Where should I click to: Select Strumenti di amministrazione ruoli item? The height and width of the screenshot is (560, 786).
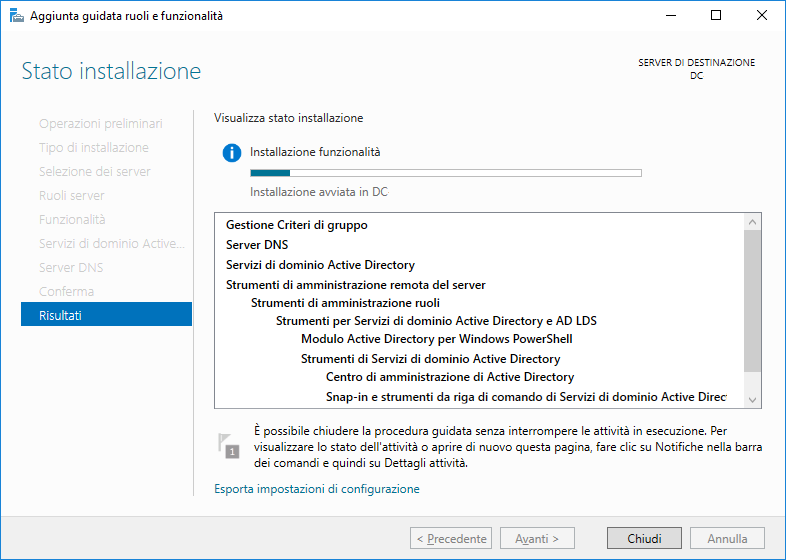345,303
